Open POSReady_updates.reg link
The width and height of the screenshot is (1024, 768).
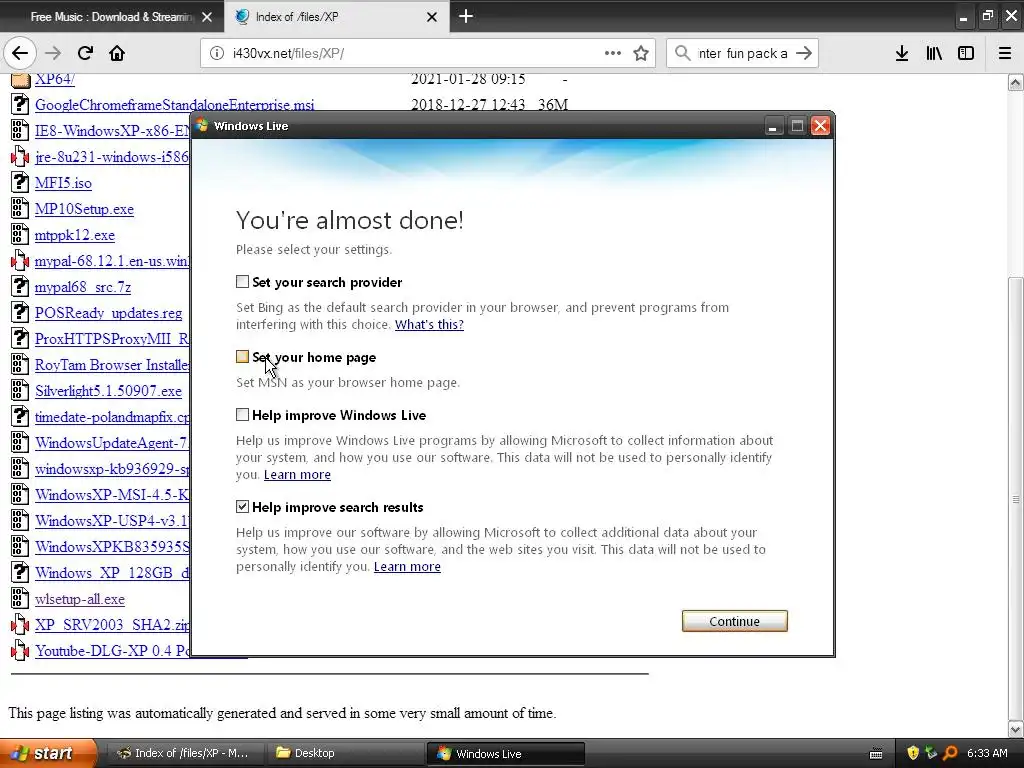coord(108,313)
